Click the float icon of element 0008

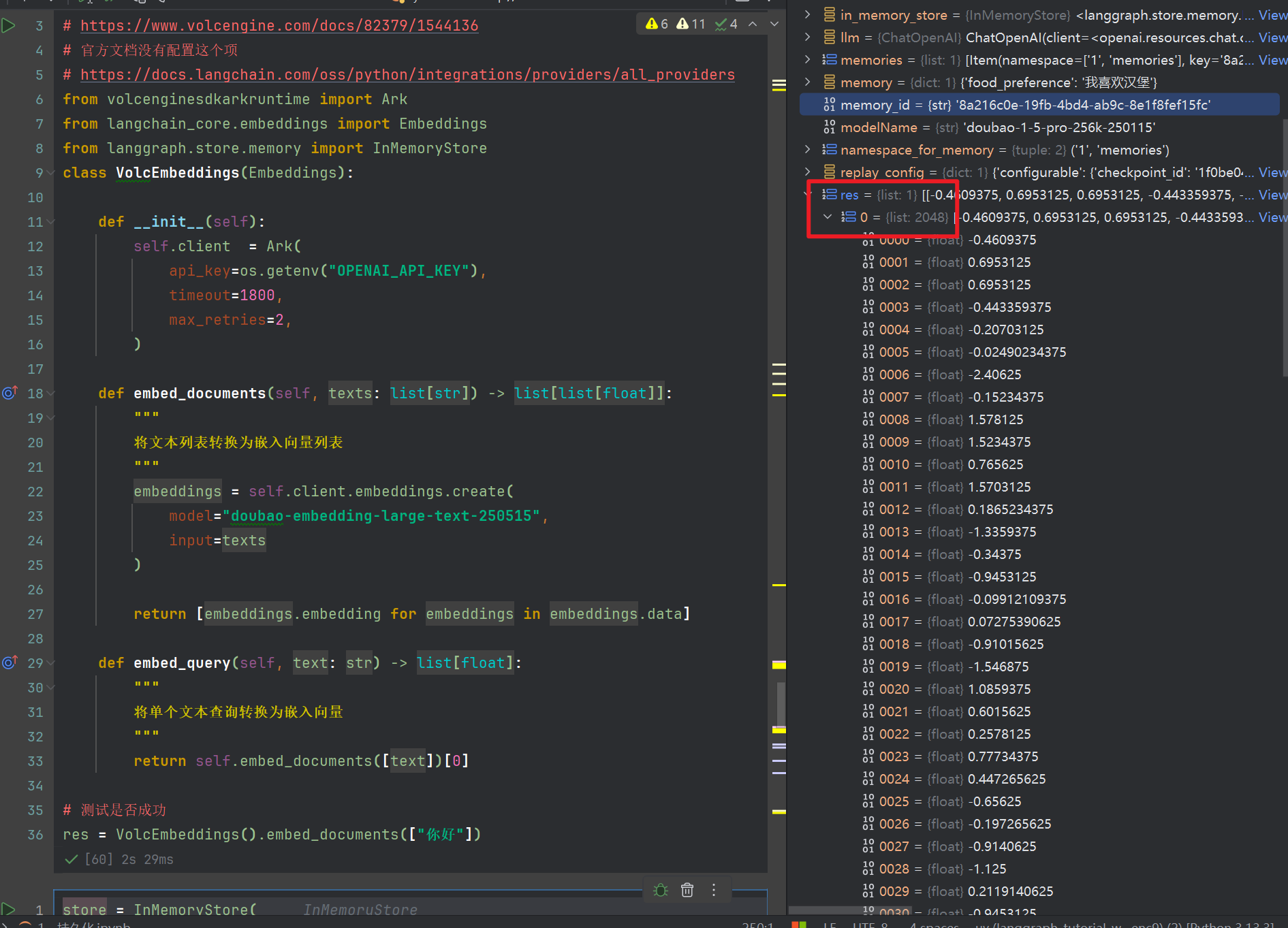(x=868, y=419)
